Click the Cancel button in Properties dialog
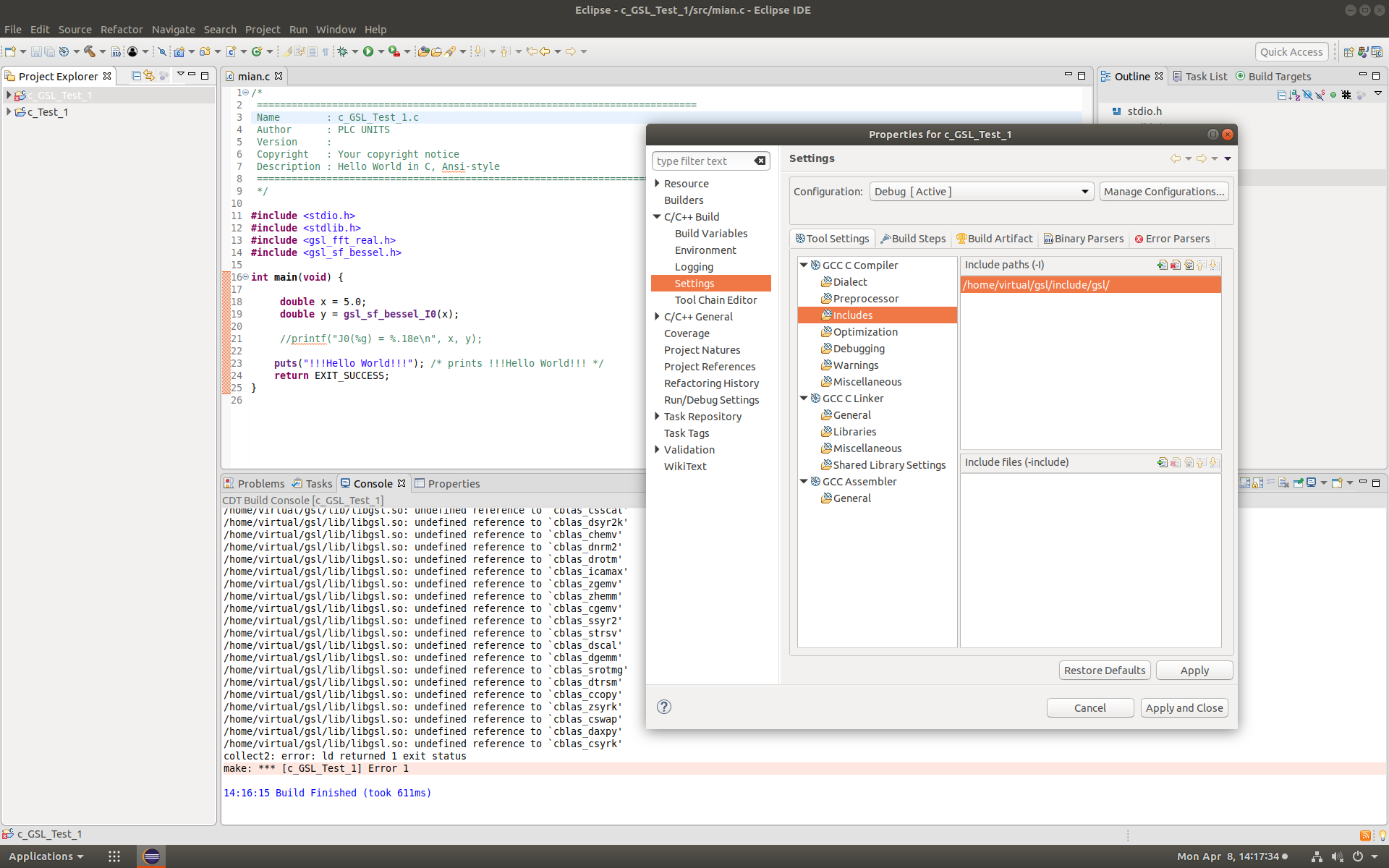The image size is (1389, 868). [x=1089, y=708]
